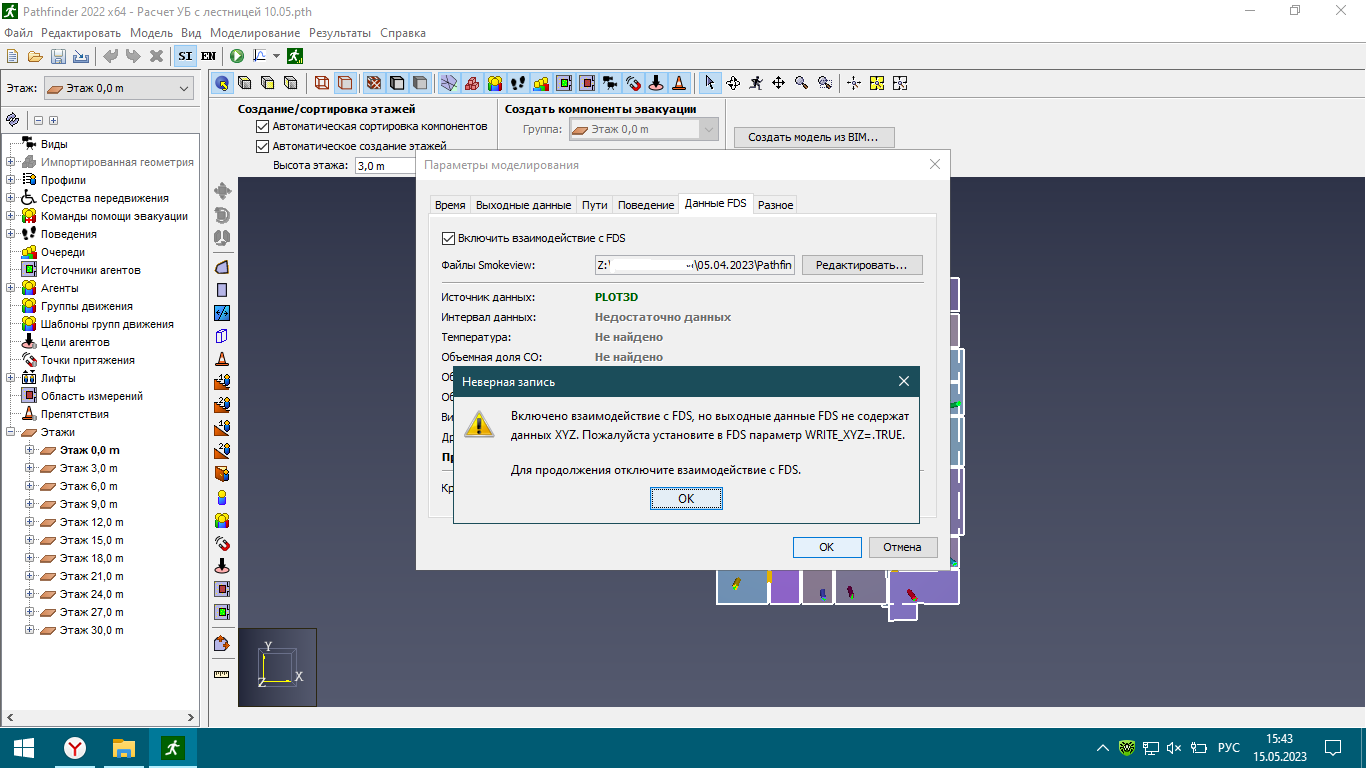The width and height of the screenshot is (1366, 768).
Task: Switch units with the SI button
Action: pos(185,56)
